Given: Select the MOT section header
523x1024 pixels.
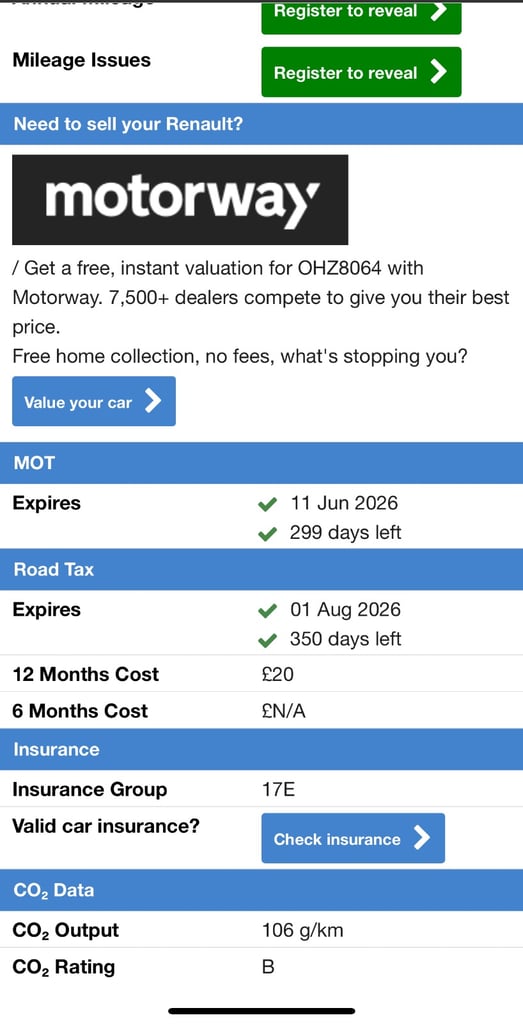Looking at the screenshot, I should (x=261, y=463).
